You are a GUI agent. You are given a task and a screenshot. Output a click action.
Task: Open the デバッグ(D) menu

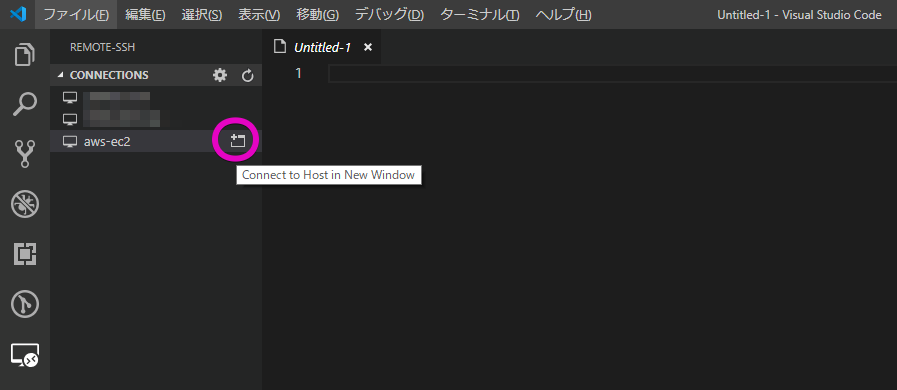[389, 15]
